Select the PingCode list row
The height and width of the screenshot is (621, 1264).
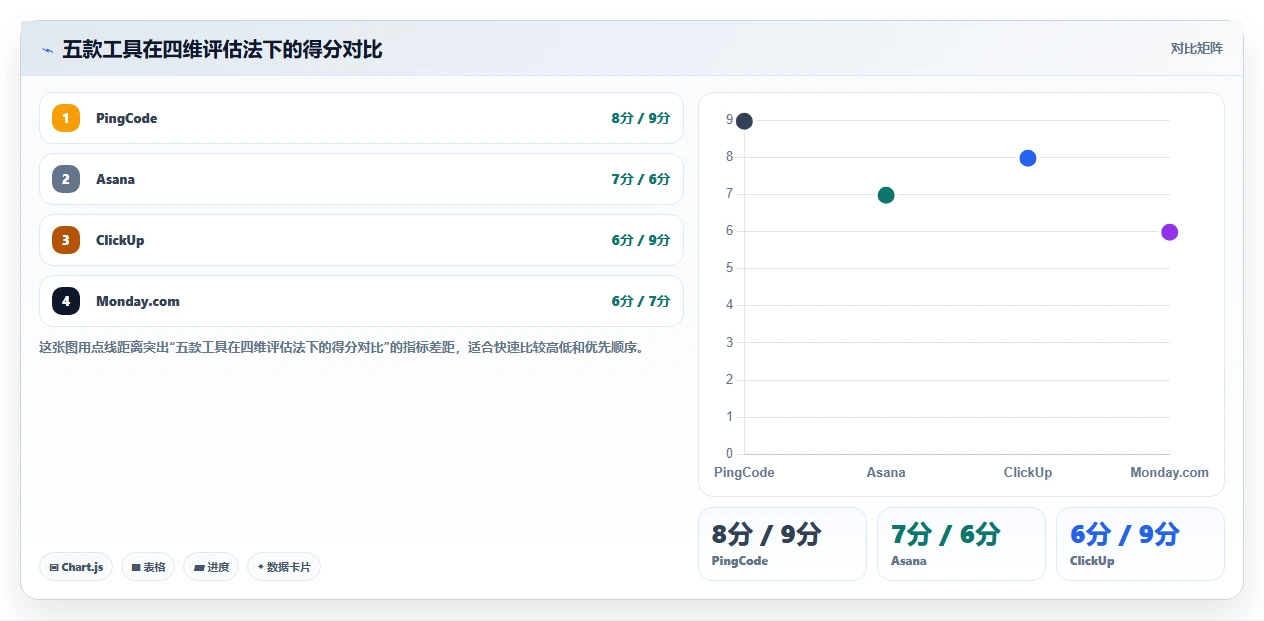[361, 118]
